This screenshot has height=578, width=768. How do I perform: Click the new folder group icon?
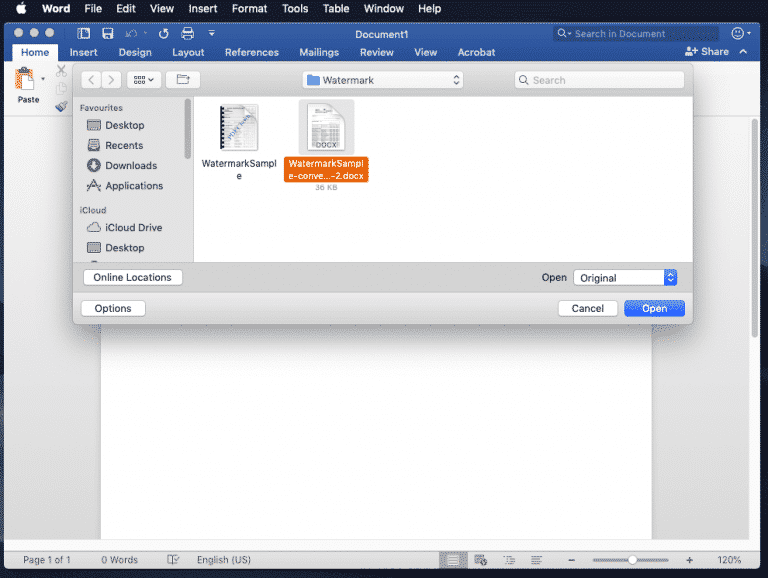(x=183, y=80)
